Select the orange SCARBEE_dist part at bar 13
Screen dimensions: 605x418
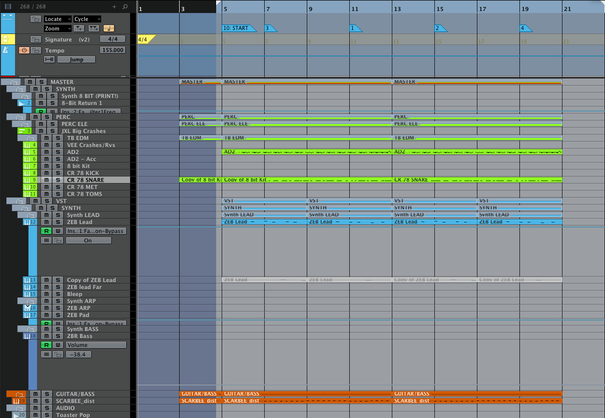point(477,401)
